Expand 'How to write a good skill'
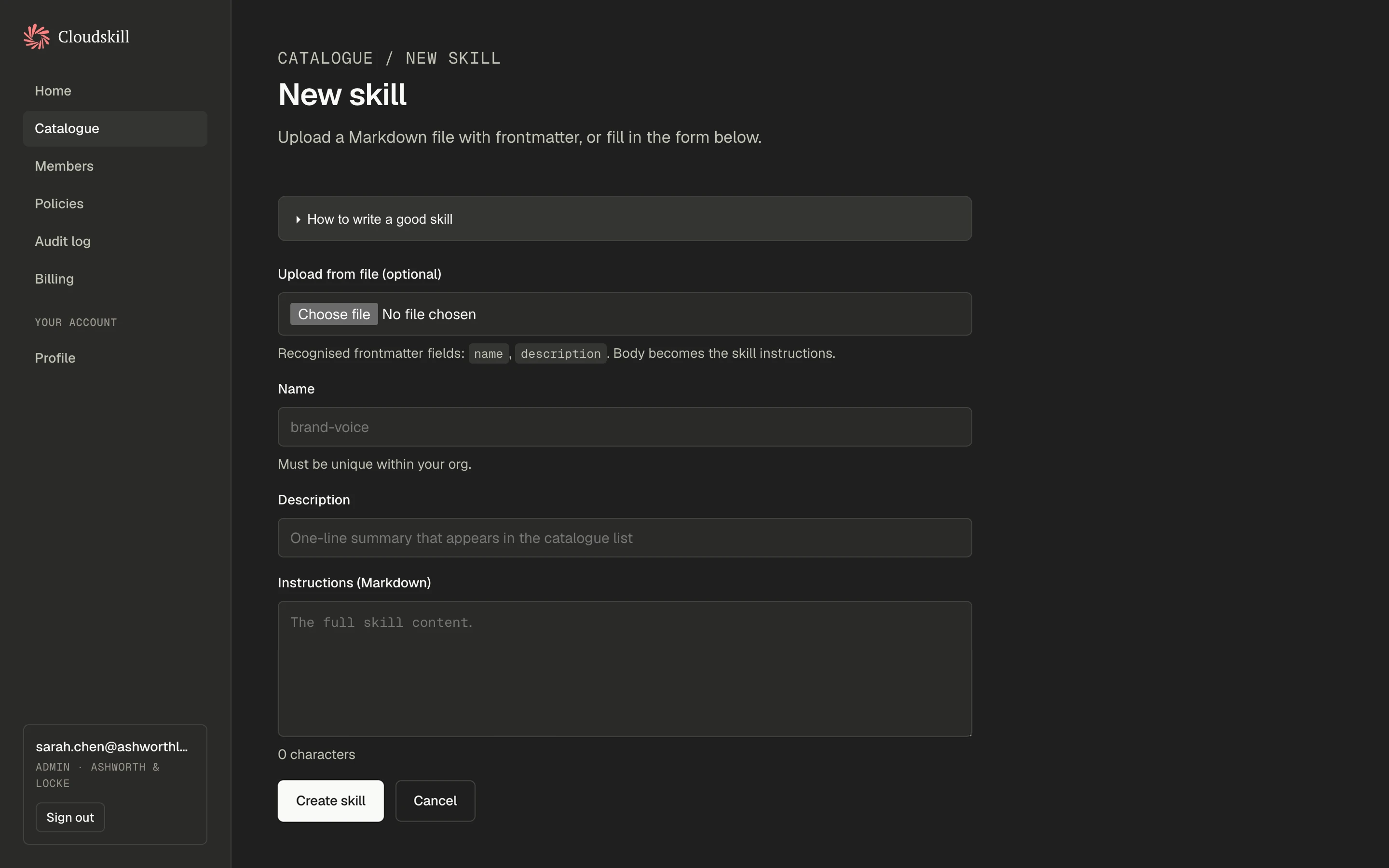 tap(625, 219)
